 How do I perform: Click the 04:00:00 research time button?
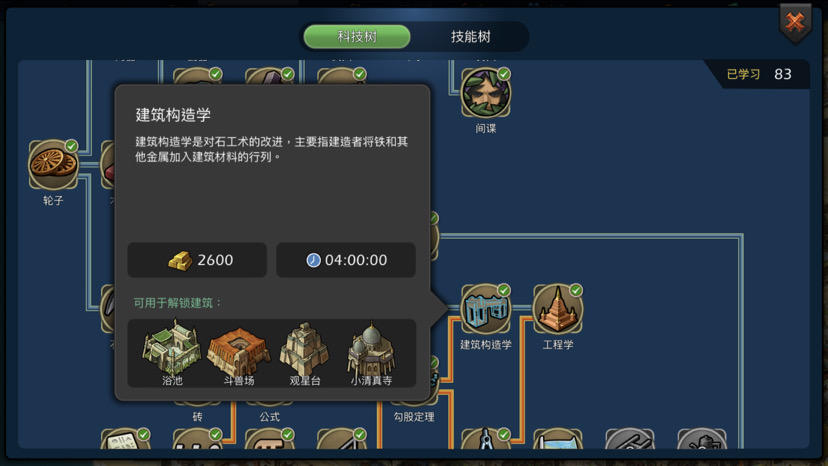coord(346,260)
